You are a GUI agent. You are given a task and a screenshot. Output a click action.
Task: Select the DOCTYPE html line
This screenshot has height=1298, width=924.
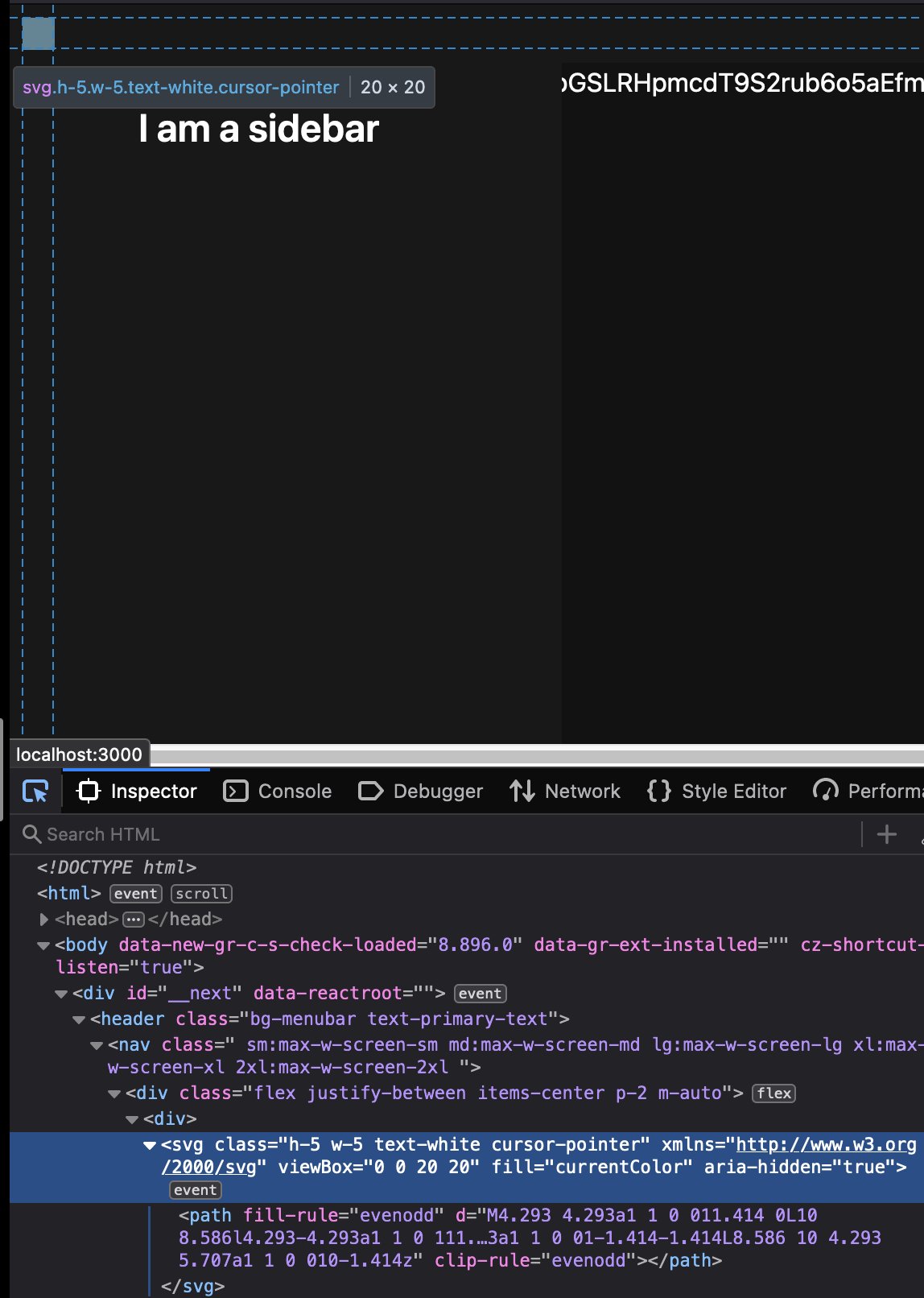coord(117,867)
